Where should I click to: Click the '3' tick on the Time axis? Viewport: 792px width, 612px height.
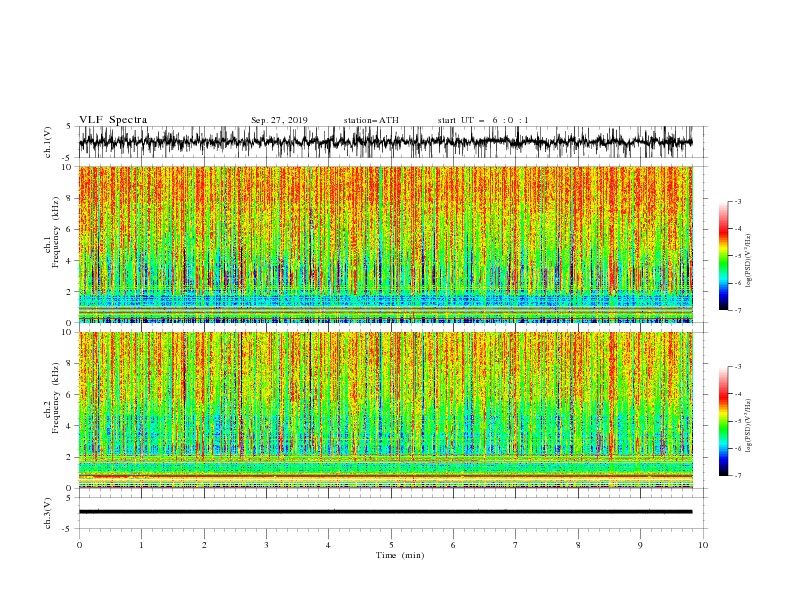click(x=266, y=545)
